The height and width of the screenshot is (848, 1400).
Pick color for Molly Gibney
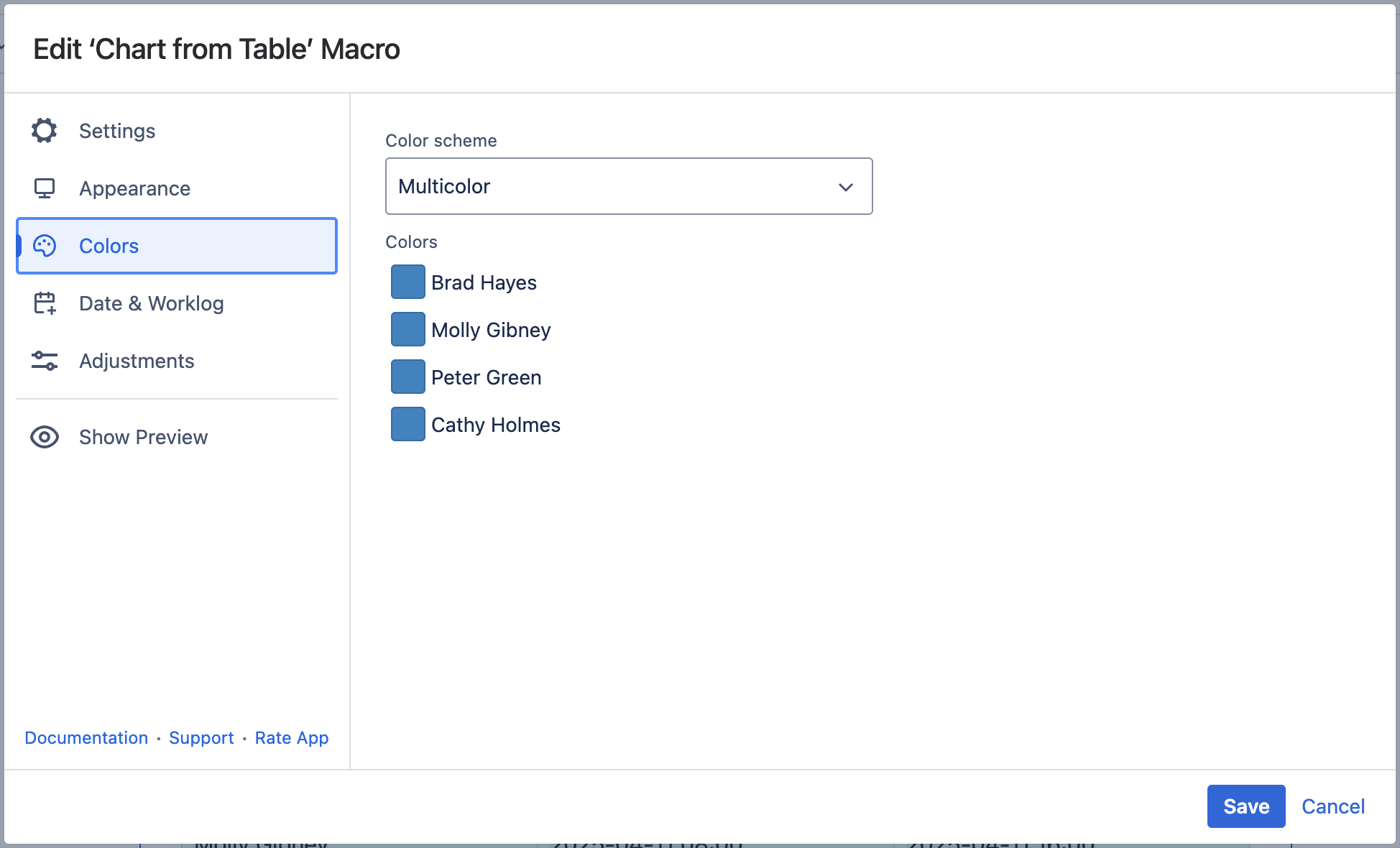pos(407,329)
